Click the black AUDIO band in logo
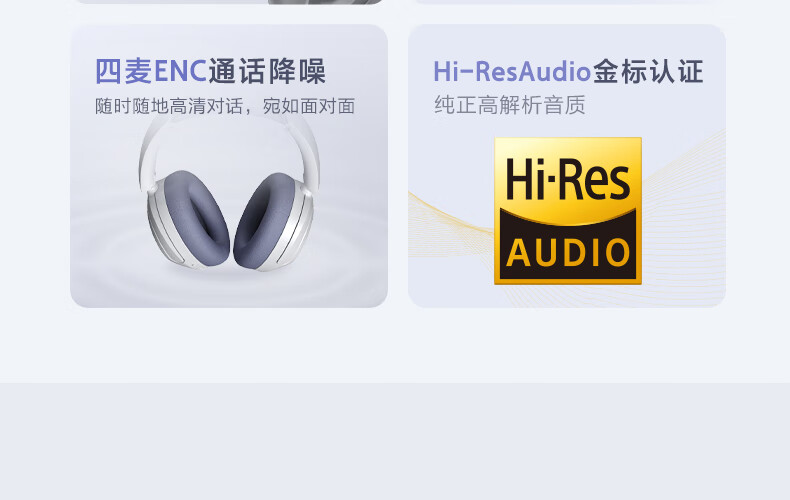The height and width of the screenshot is (500, 790). (568, 247)
